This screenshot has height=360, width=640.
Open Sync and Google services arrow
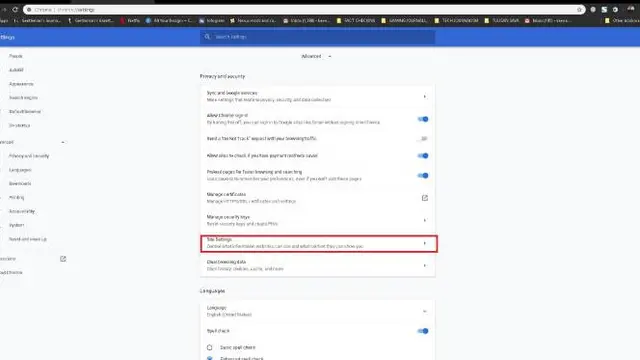click(424, 97)
